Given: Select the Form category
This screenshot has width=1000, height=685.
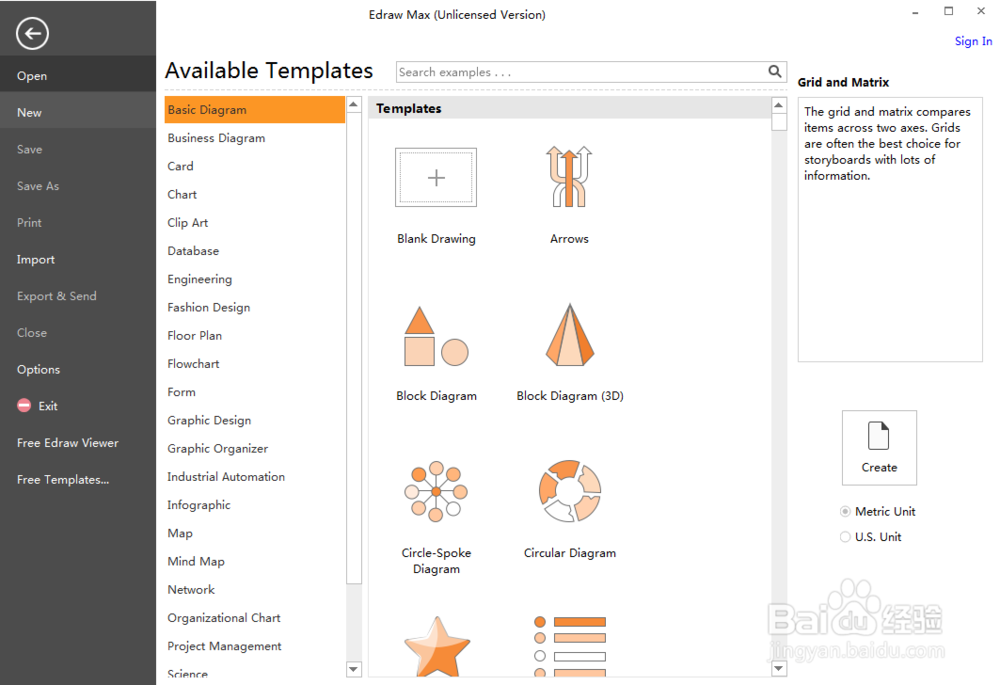Looking at the screenshot, I should click(254, 392).
